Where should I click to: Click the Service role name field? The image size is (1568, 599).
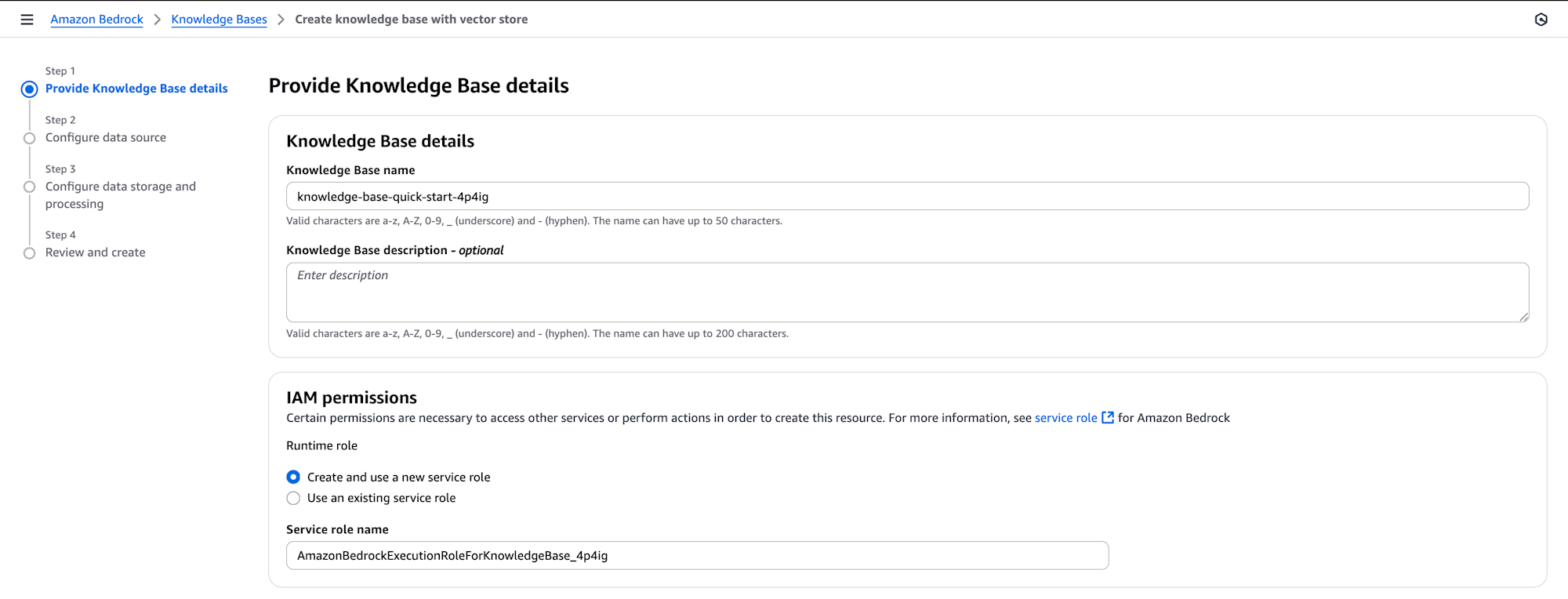pyautogui.click(x=697, y=555)
